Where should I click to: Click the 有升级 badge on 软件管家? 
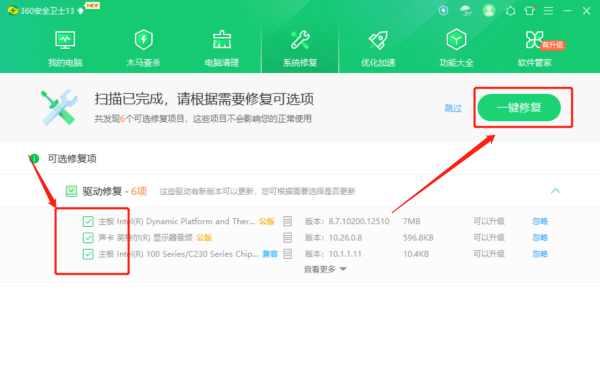553,45
